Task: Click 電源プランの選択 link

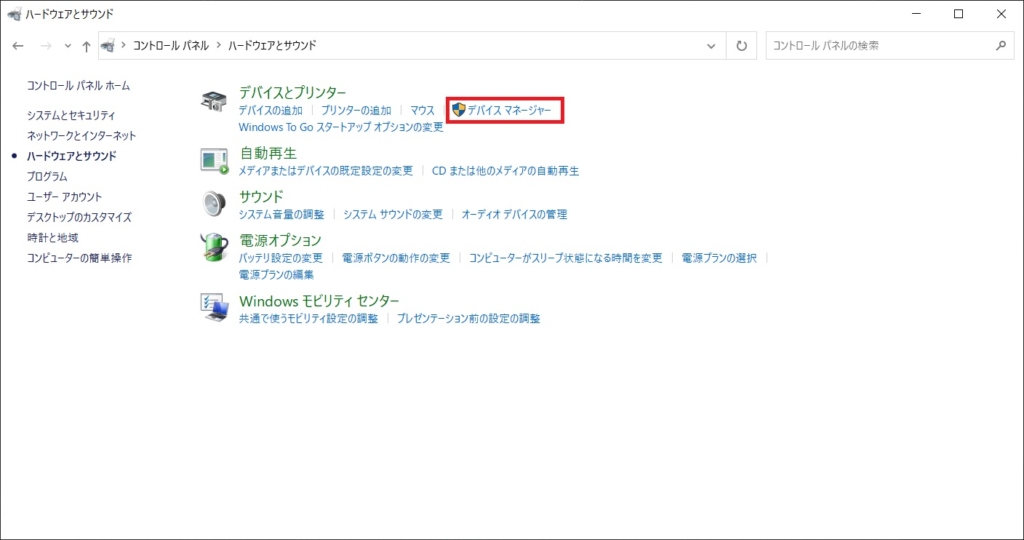Action: point(719,258)
